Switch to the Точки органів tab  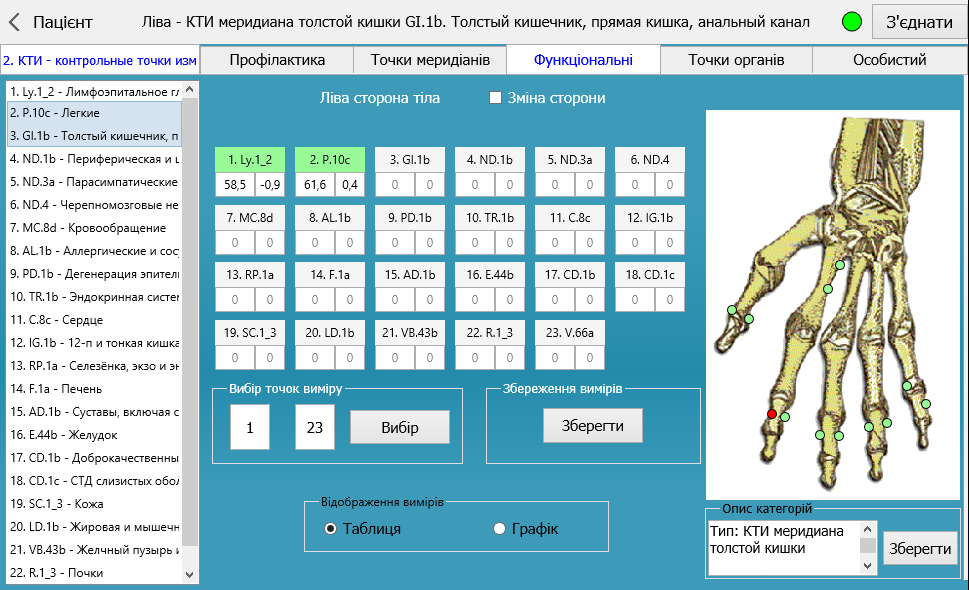coord(735,60)
